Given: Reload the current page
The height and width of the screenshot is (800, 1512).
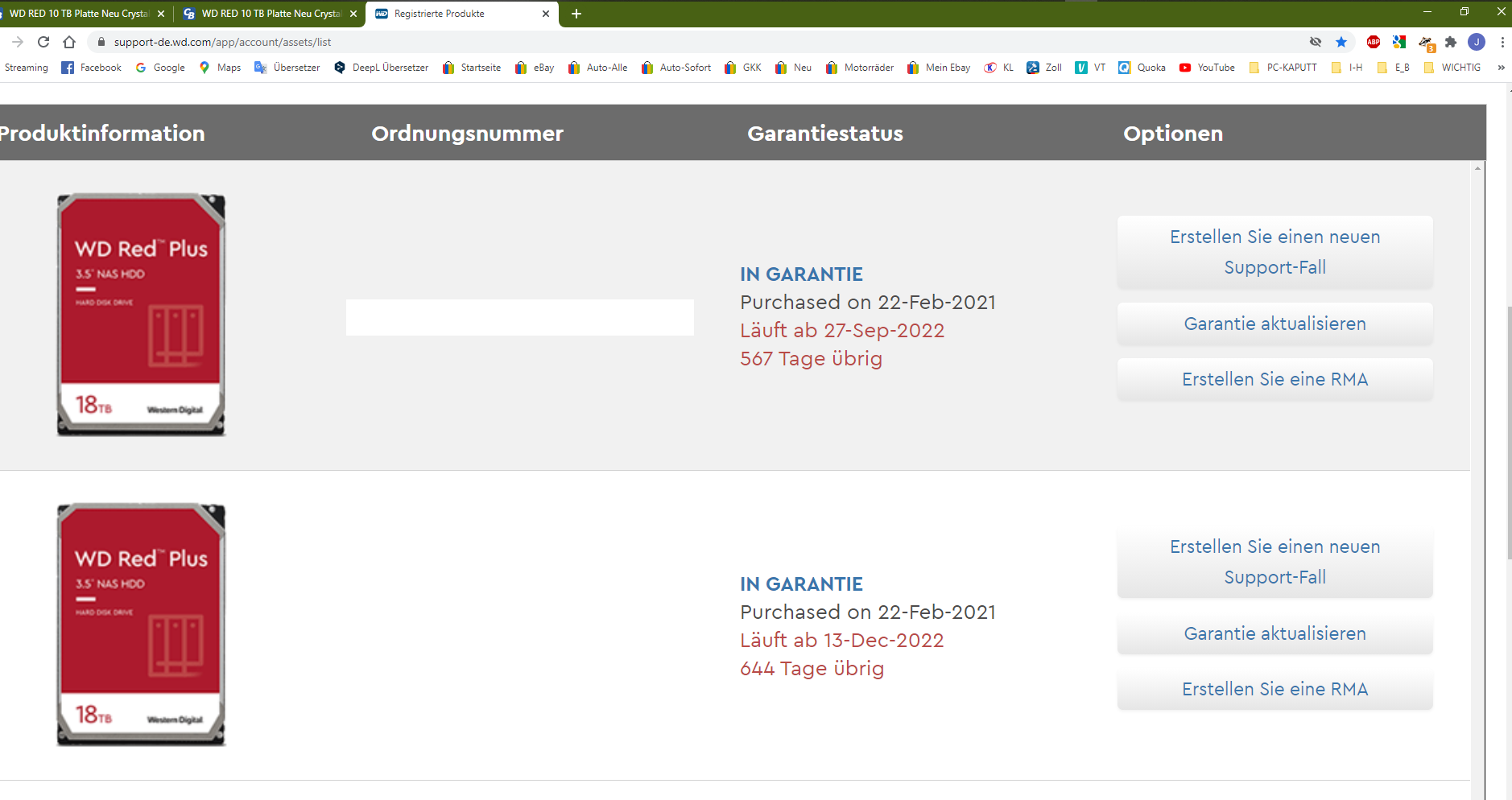Looking at the screenshot, I should click(43, 42).
